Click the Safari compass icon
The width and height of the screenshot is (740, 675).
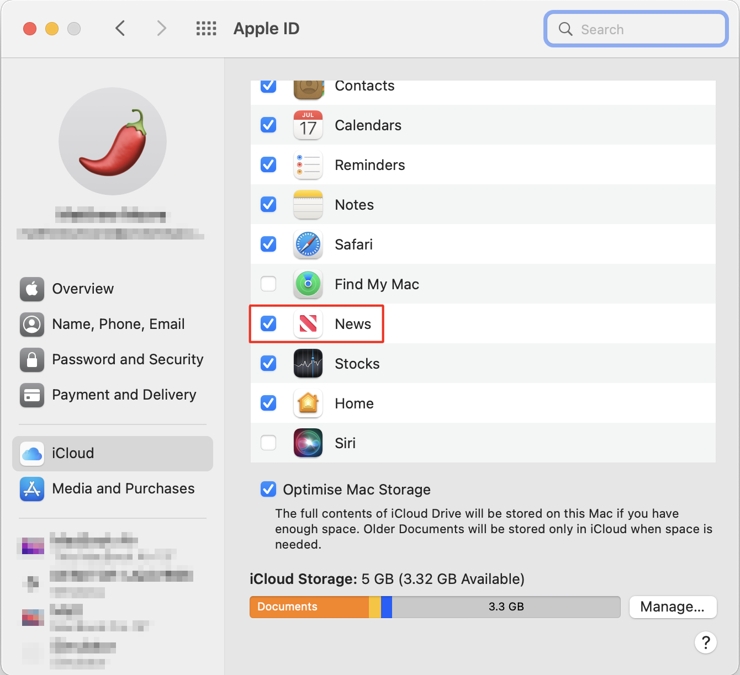(x=308, y=244)
